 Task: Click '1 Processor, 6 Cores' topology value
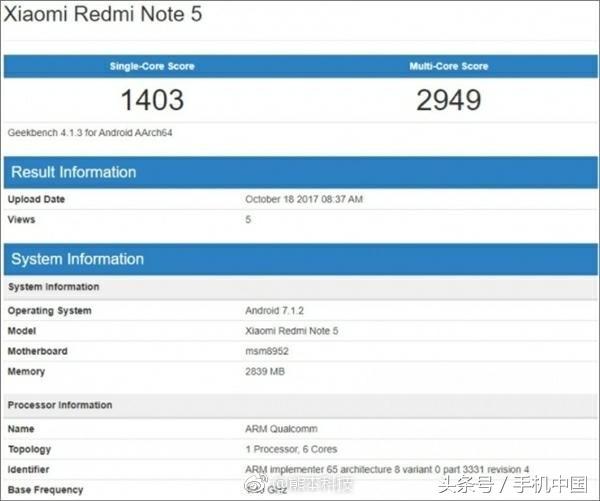291,449
